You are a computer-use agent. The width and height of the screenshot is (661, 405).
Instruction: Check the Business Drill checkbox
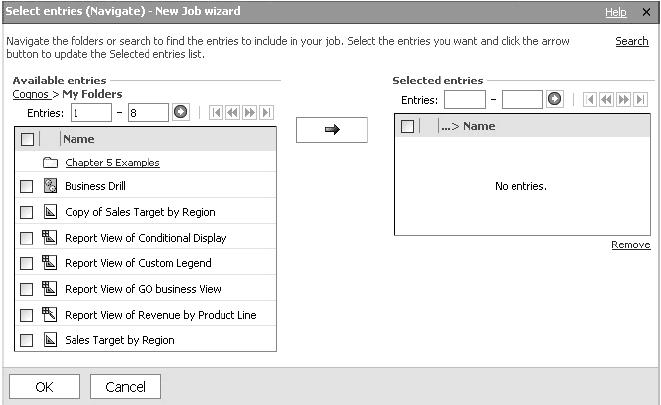(27, 186)
